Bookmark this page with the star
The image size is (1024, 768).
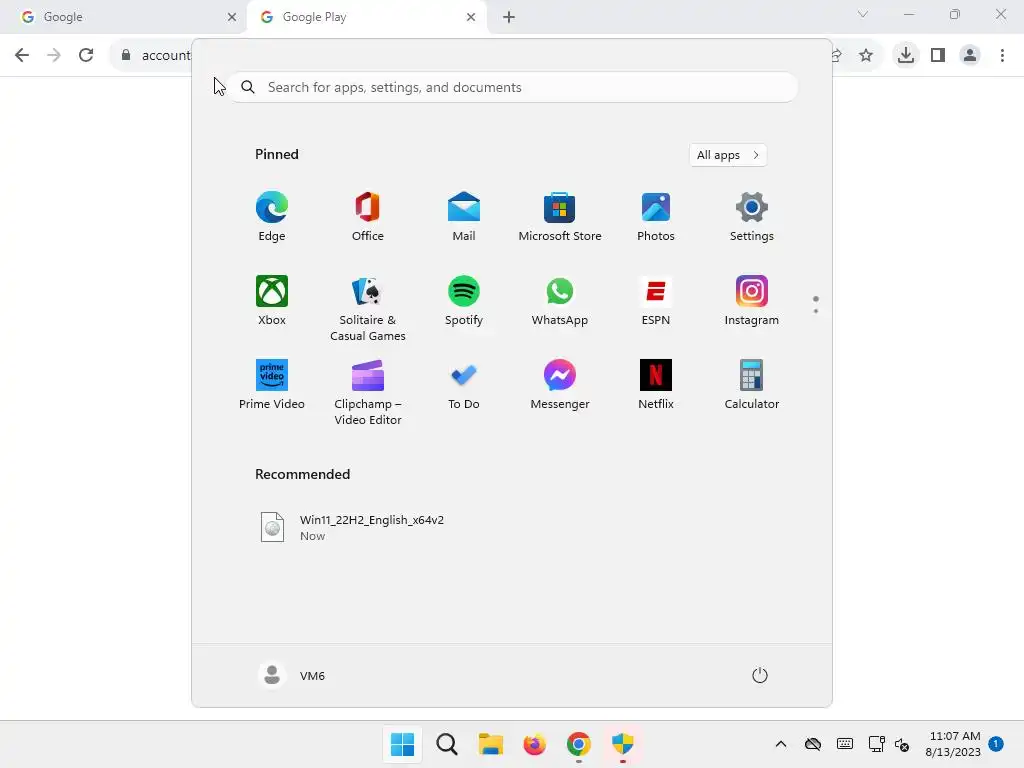pyautogui.click(x=866, y=55)
